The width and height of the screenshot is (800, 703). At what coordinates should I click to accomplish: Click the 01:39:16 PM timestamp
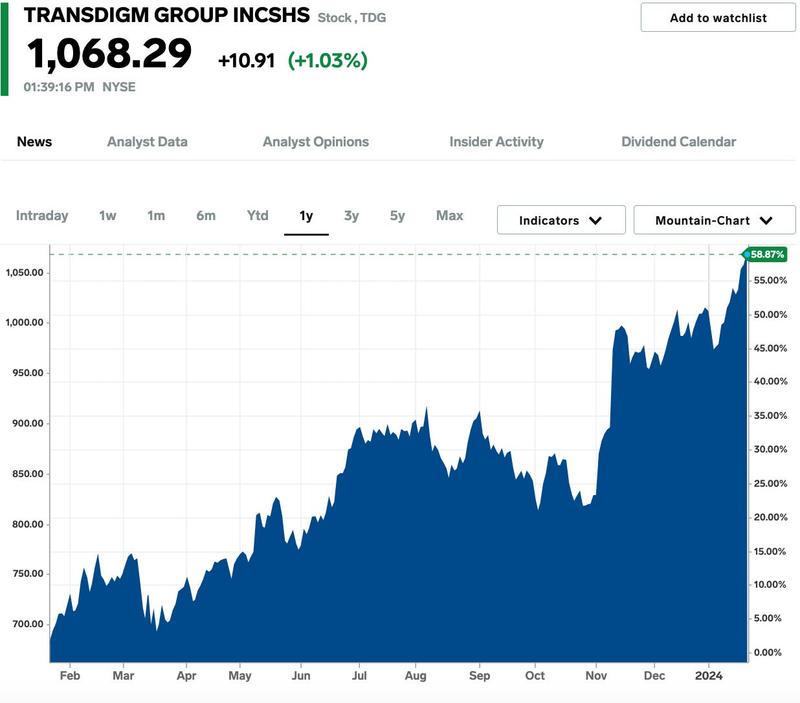(x=59, y=87)
